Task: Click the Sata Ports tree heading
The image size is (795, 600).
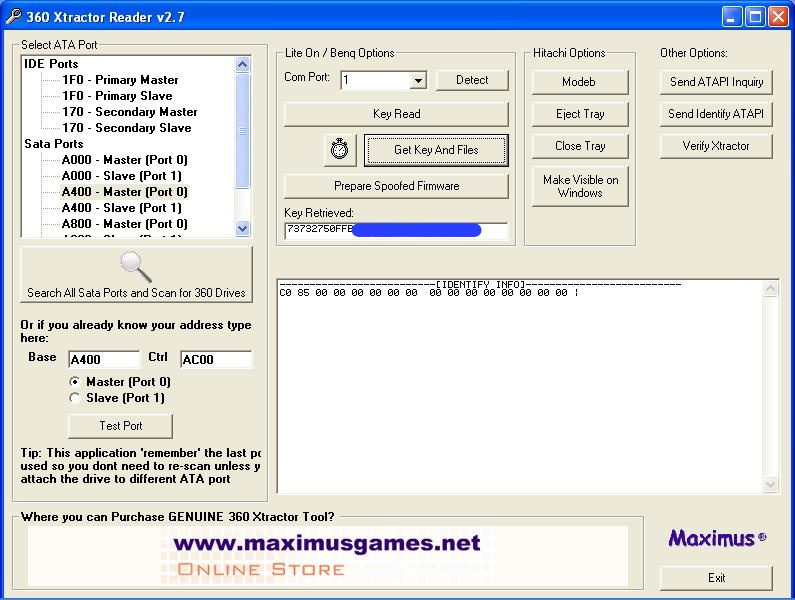Action: pos(54,144)
